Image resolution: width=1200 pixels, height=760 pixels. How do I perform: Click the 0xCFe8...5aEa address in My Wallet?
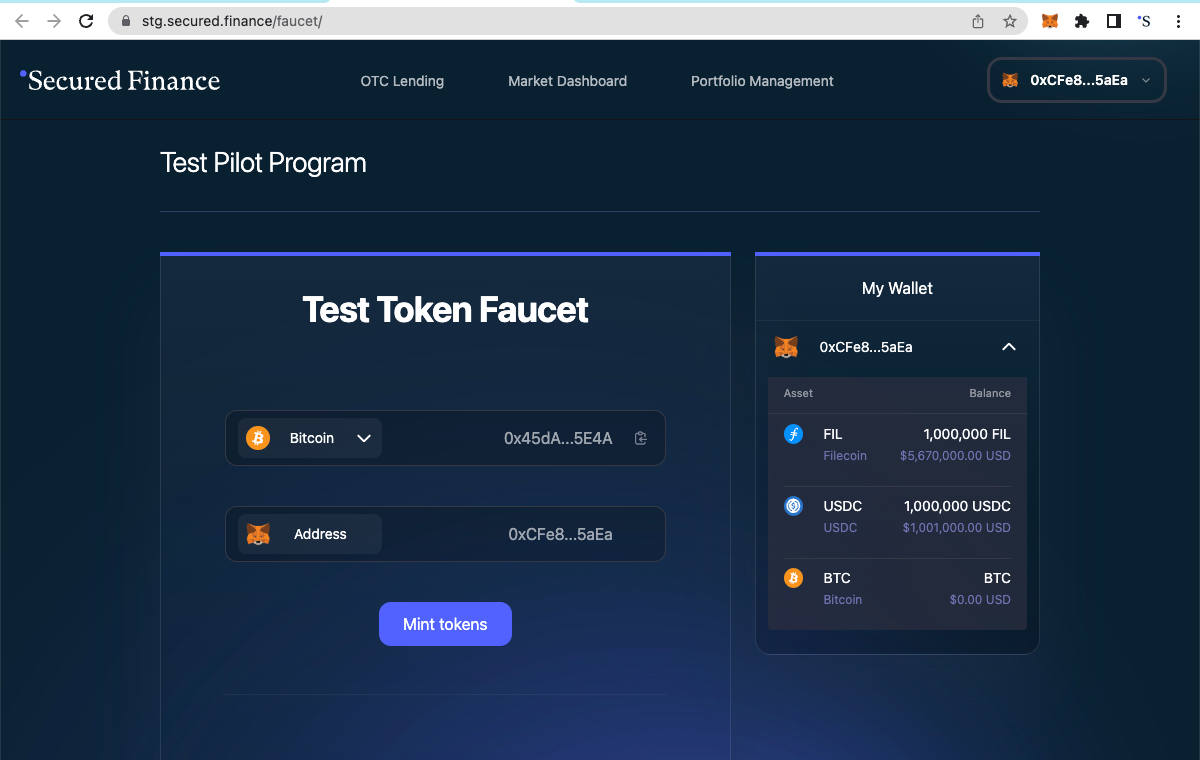click(866, 347)
